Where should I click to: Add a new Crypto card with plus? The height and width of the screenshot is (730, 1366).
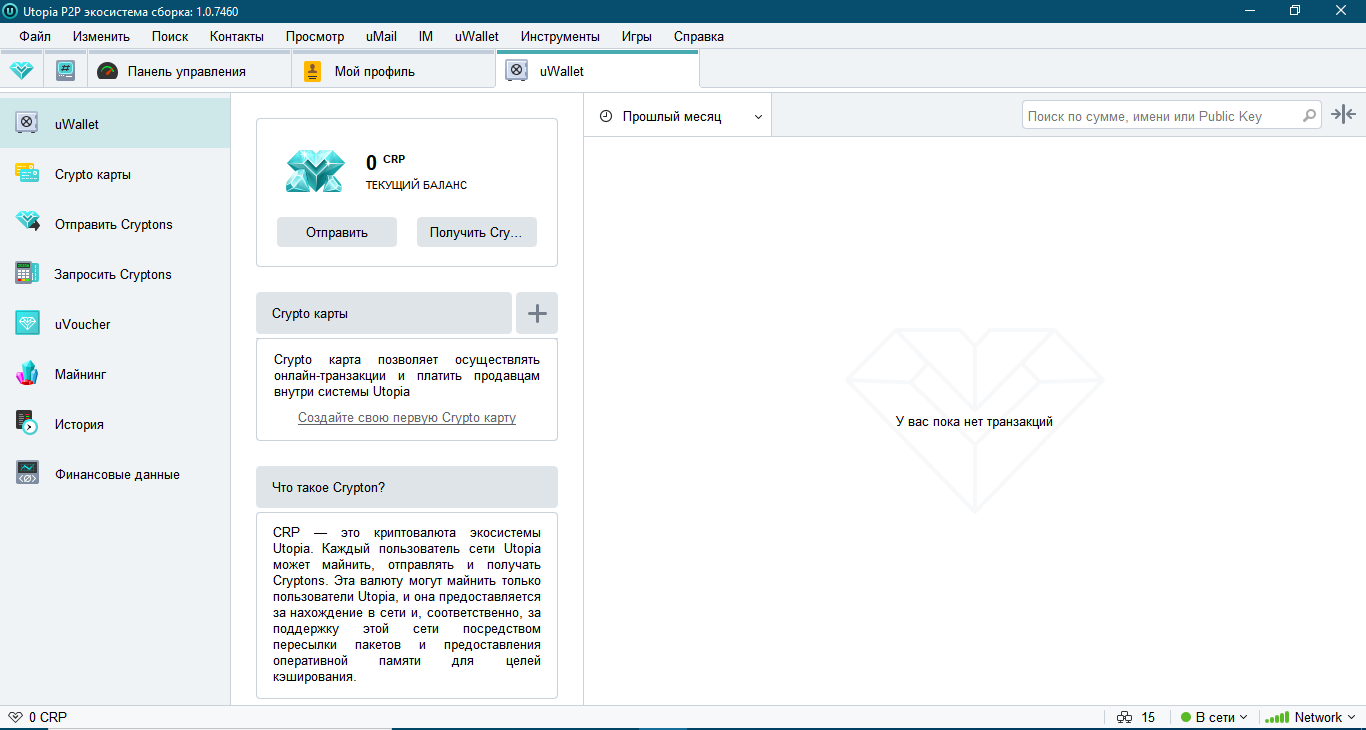point(537,313)
